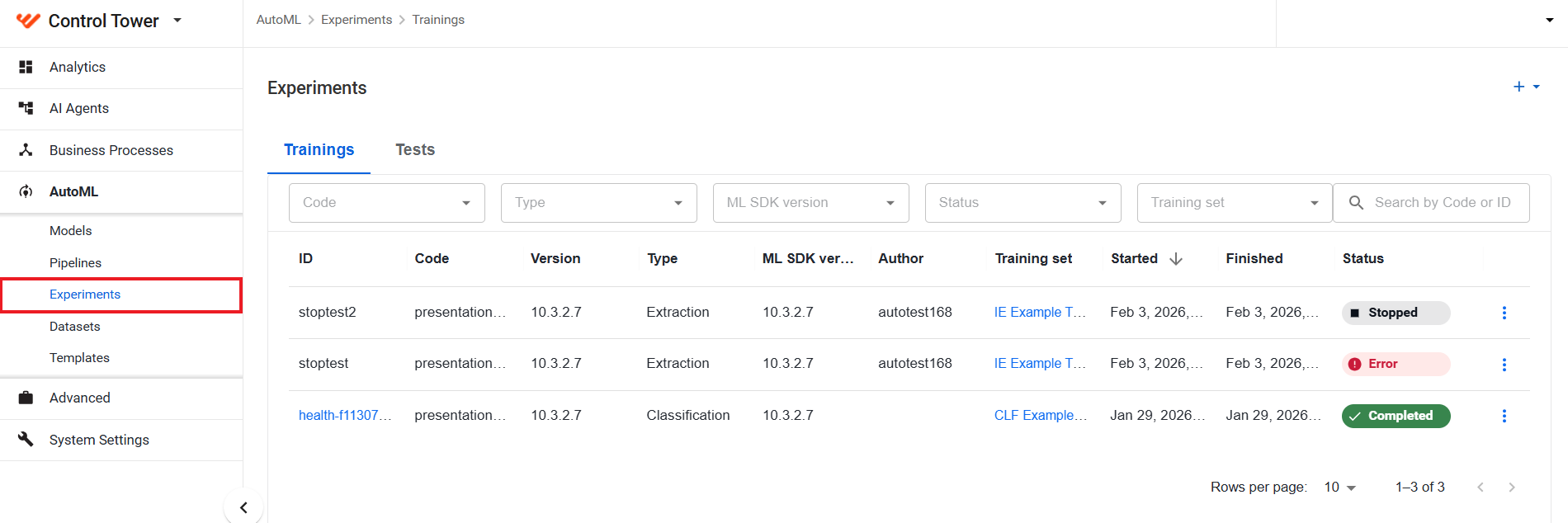Open Advanced in the sidebar
1568x523 pixels.
point(121,398)
